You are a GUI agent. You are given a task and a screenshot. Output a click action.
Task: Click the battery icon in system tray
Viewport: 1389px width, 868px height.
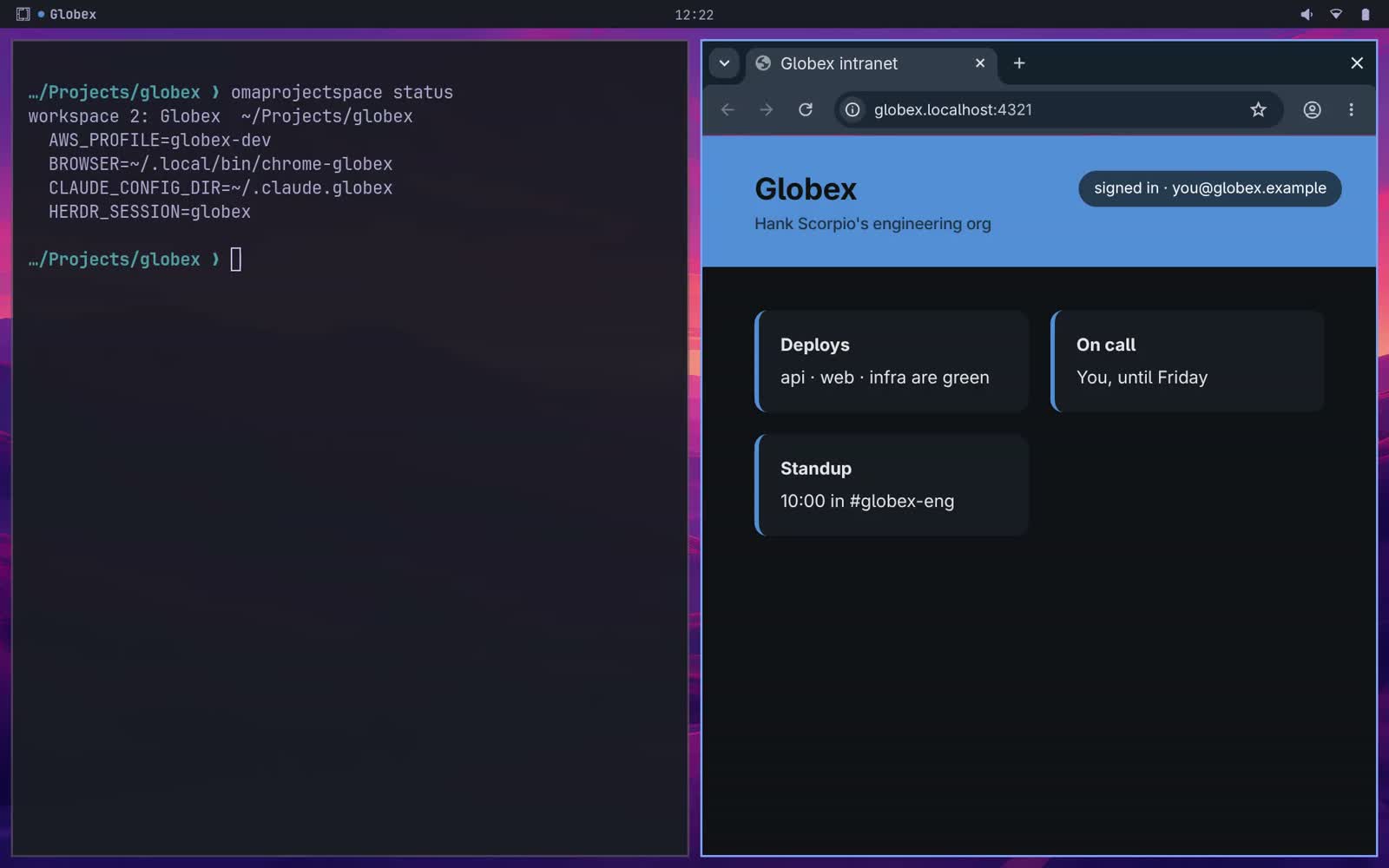click(1365, 14)
